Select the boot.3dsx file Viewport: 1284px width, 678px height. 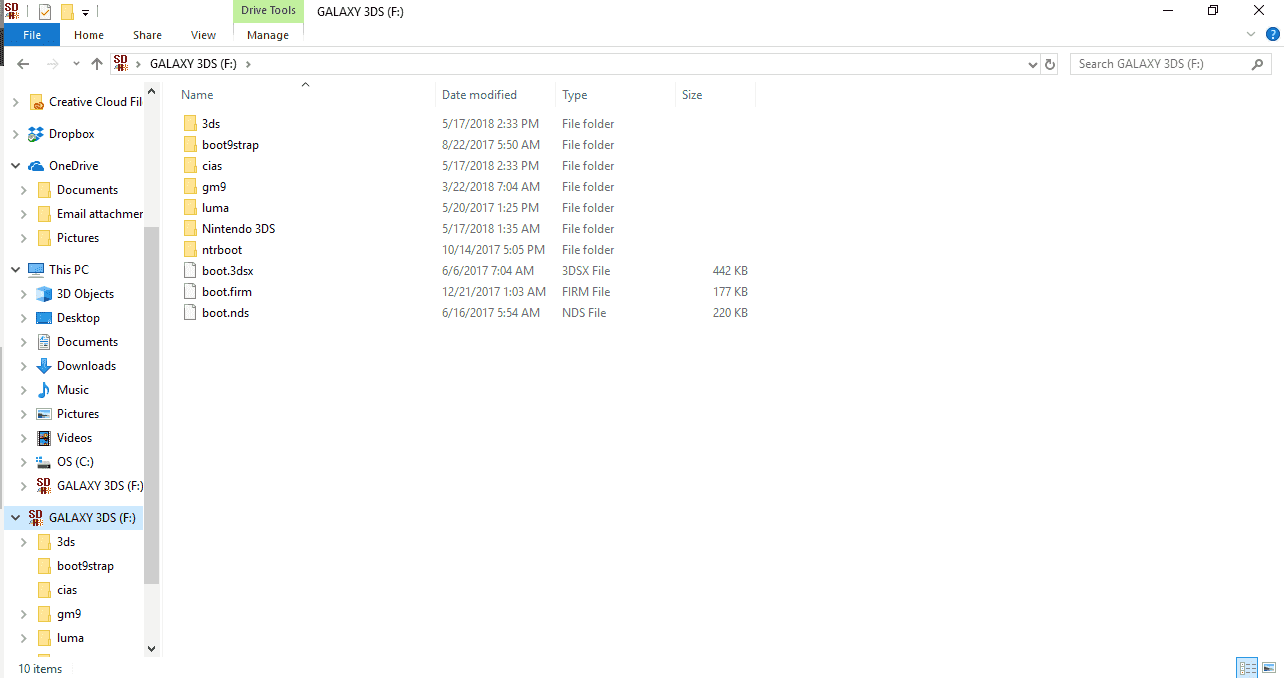(x=227, y=271)
